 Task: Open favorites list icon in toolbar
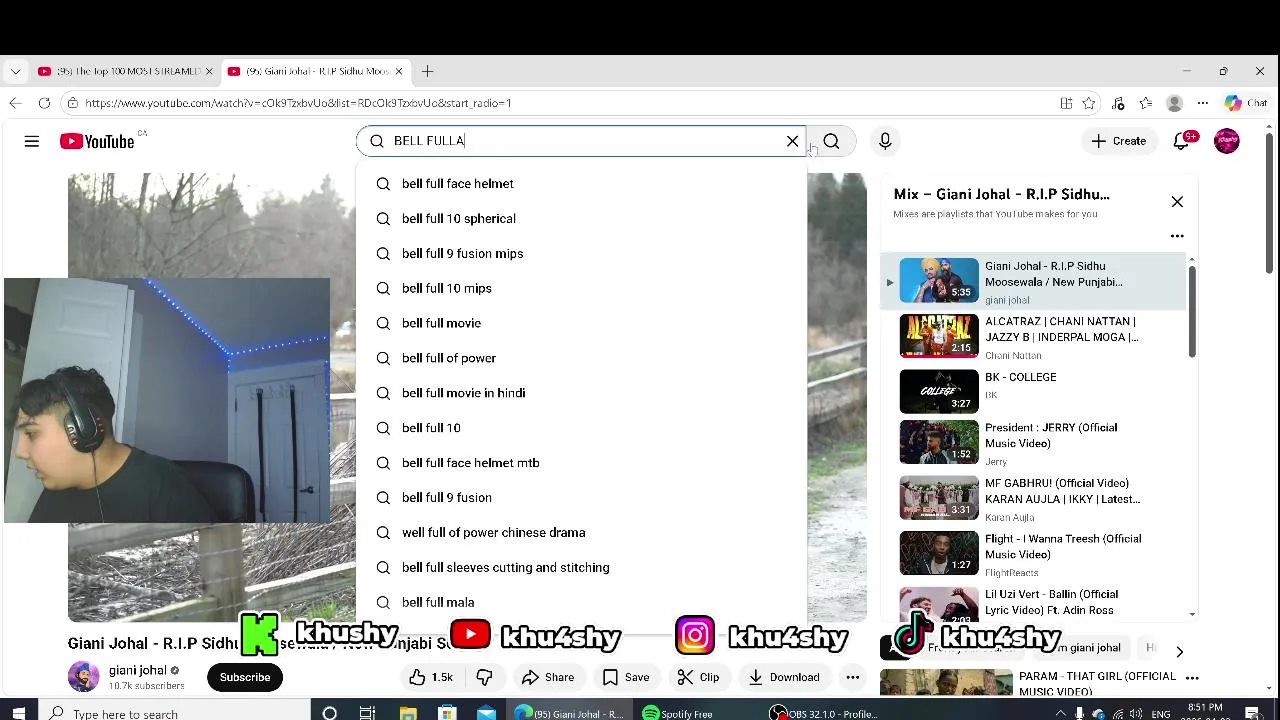[1146, 103]
